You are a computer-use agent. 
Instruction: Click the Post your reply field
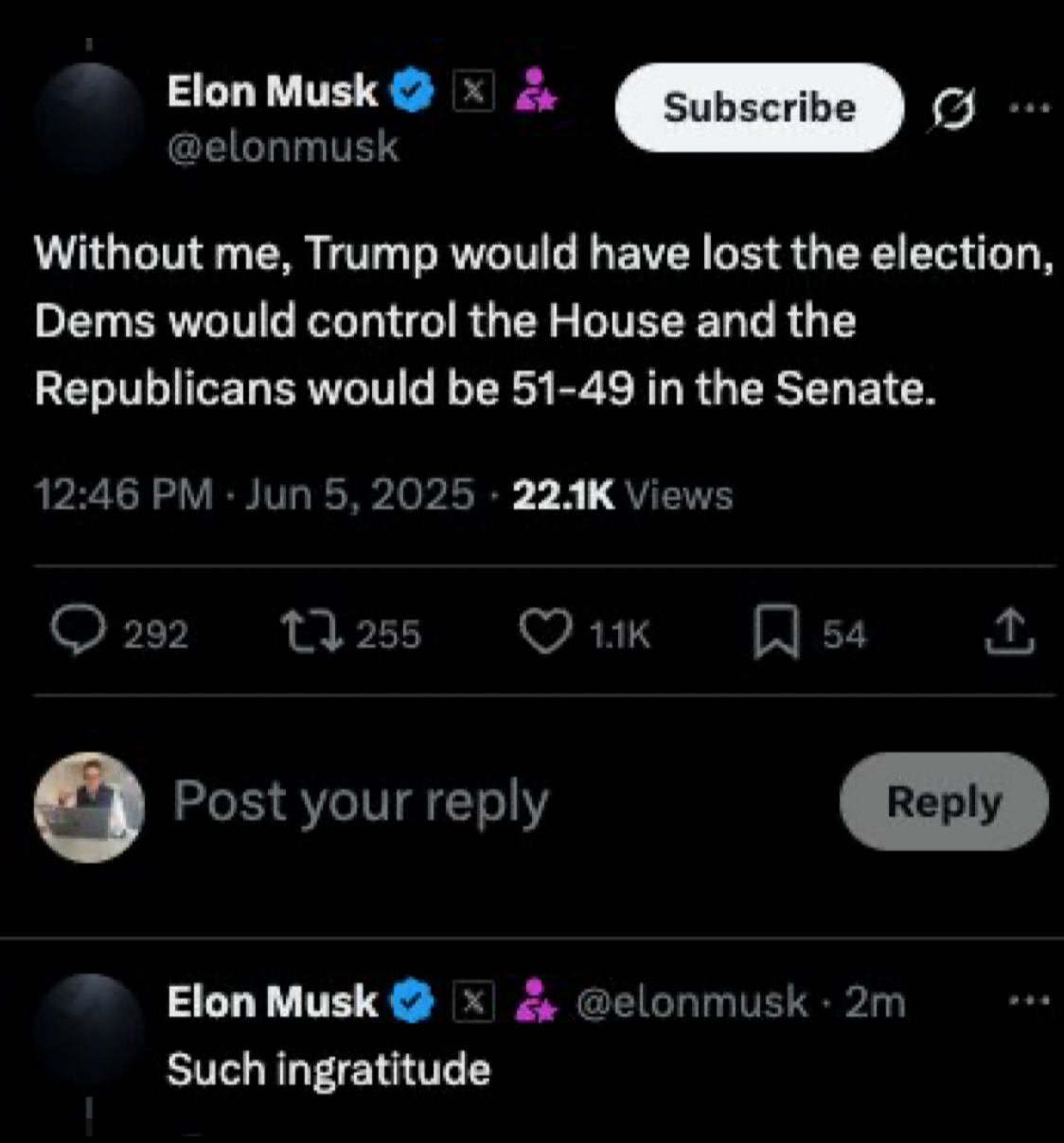[x=361, y=802]
